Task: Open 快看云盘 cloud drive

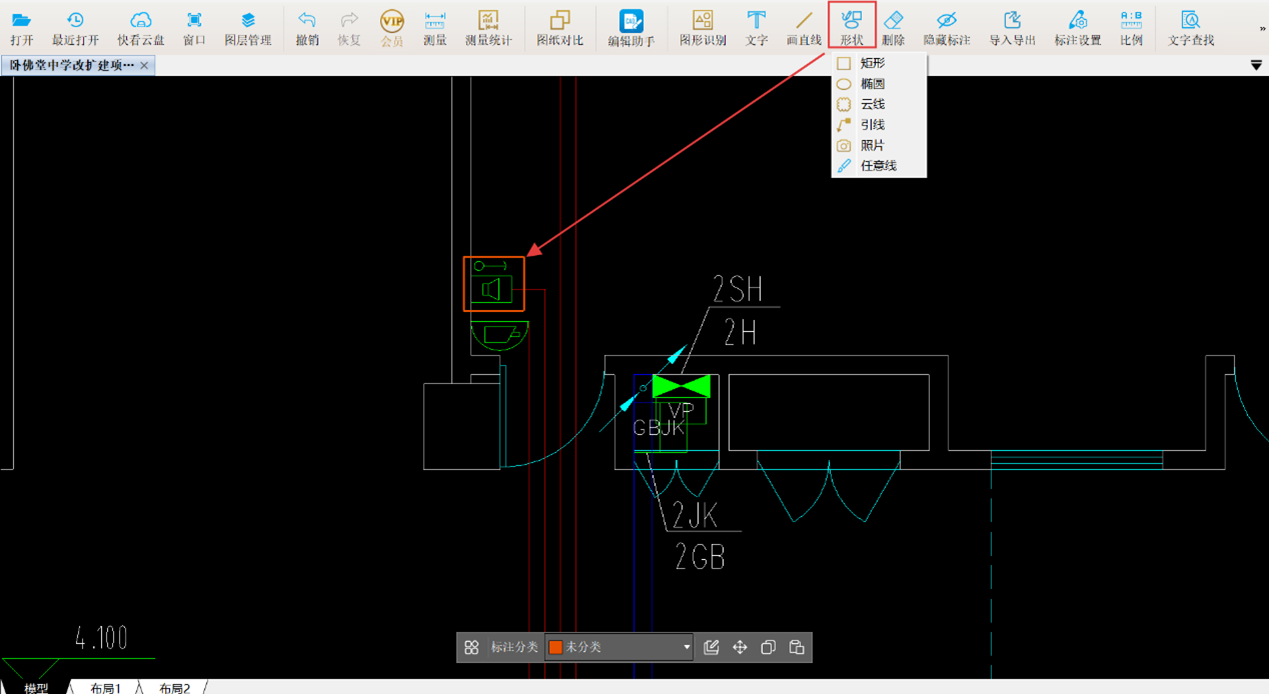Action: [141, 27]
